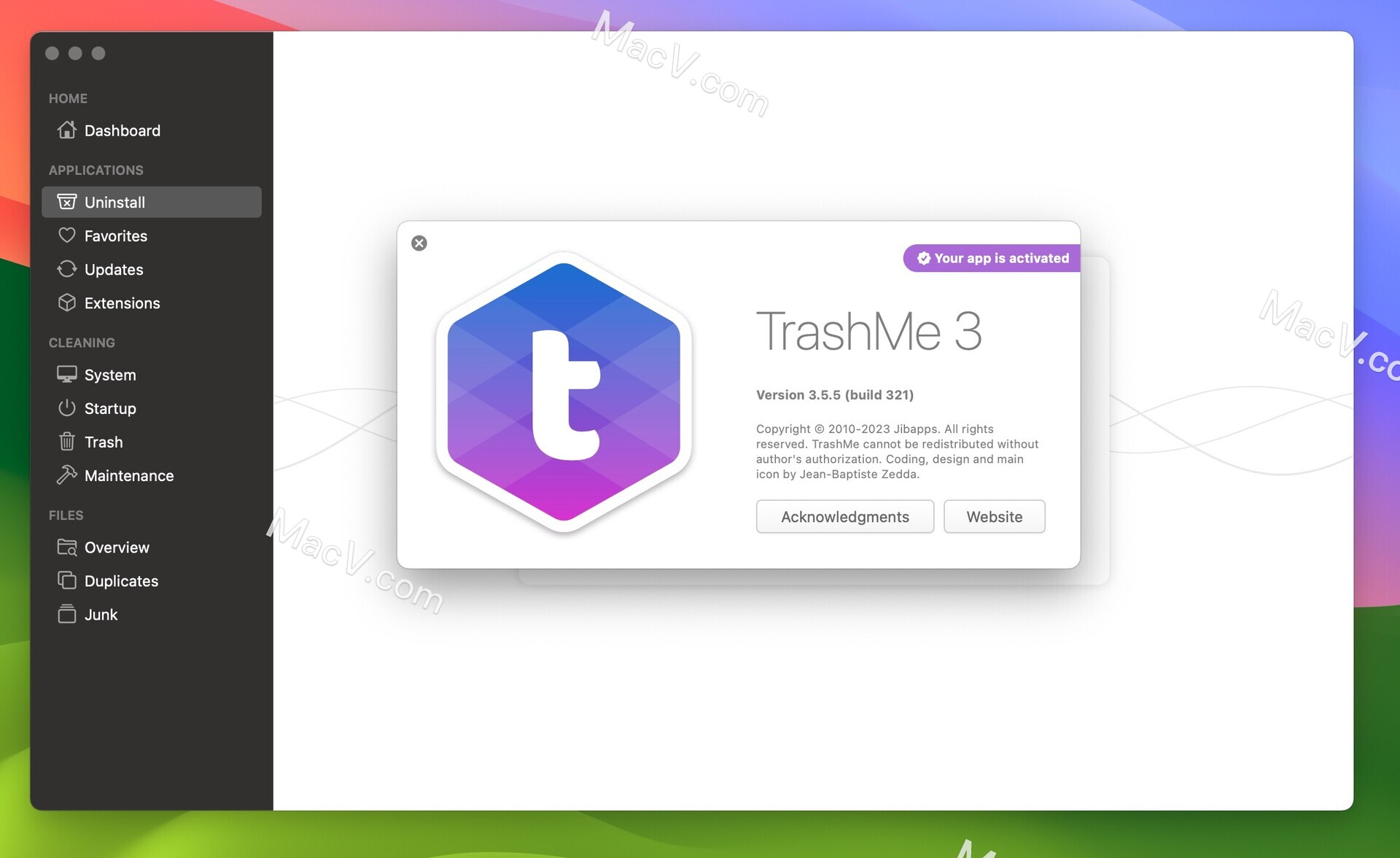
Task: Expand the Files sidebar section
Action: 65,514
